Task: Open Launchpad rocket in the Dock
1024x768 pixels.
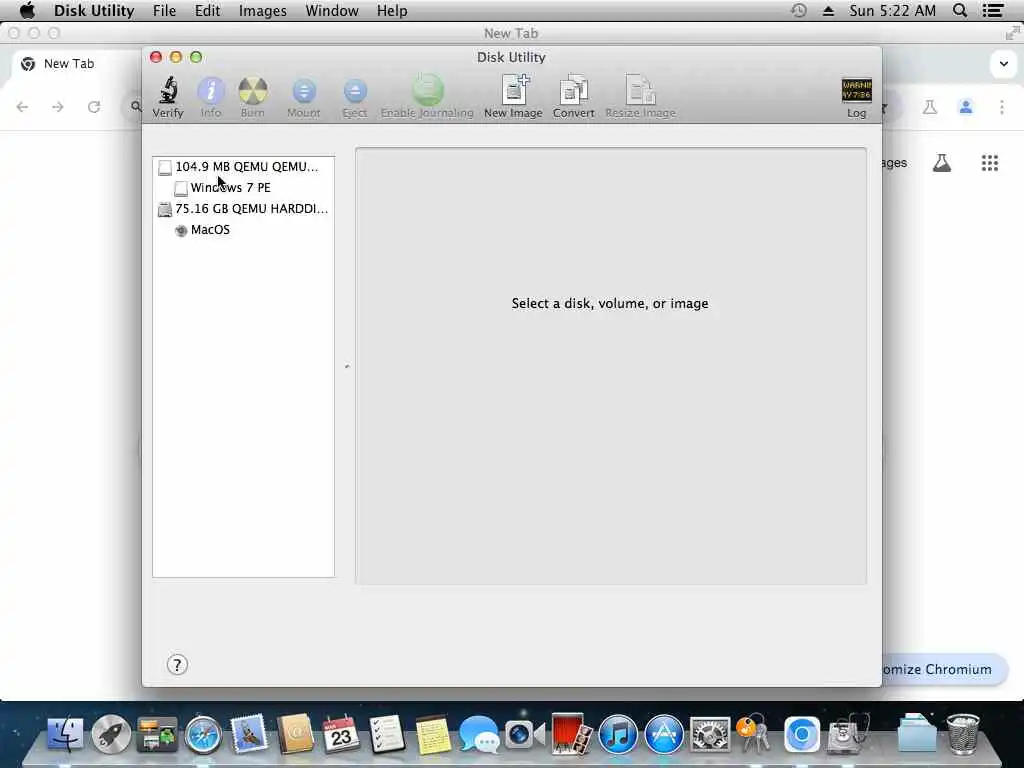Action: (x=111, y=734)
